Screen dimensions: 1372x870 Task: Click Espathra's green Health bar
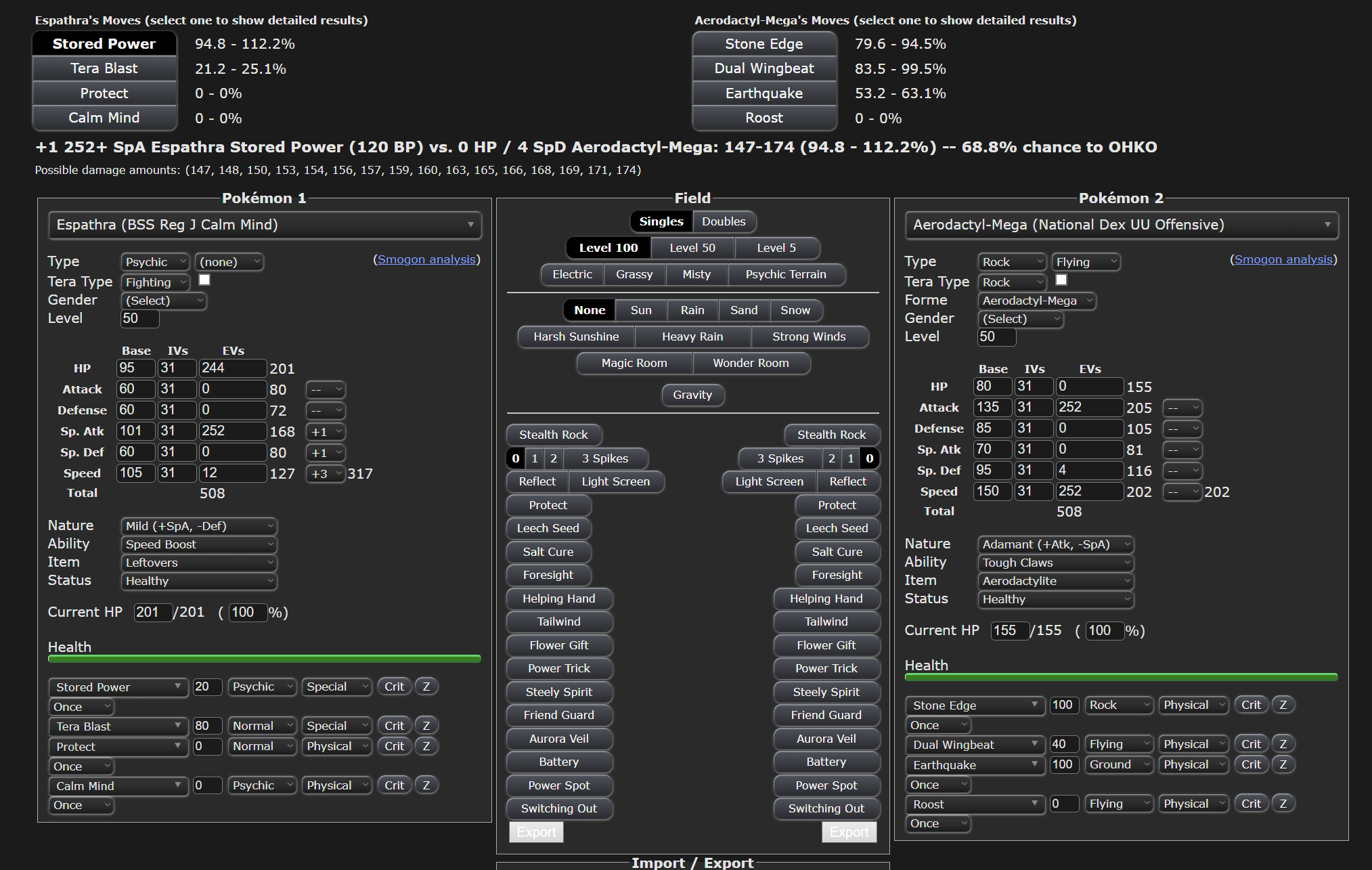point(264,659)
